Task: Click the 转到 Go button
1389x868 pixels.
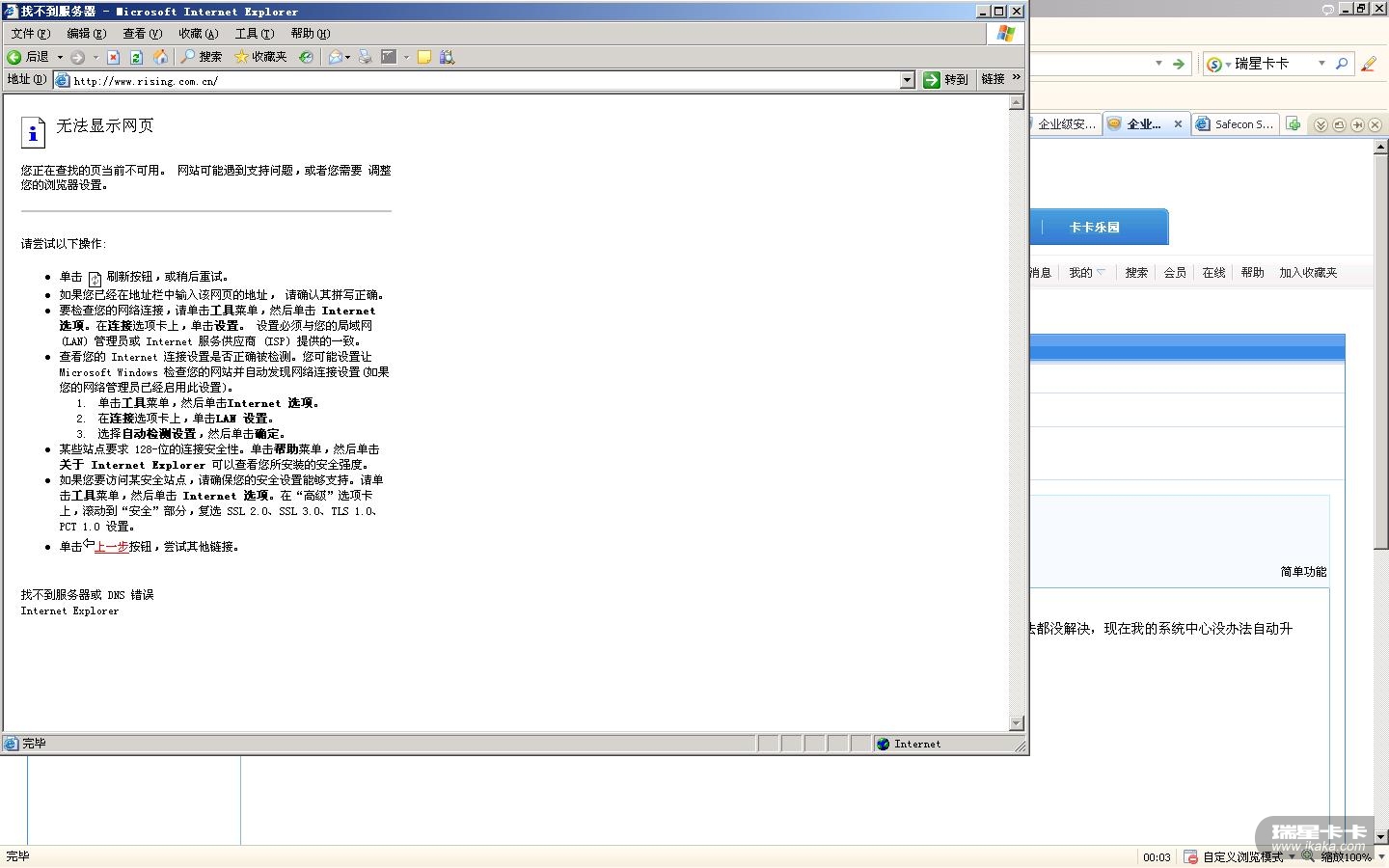Action: [945, 80]
